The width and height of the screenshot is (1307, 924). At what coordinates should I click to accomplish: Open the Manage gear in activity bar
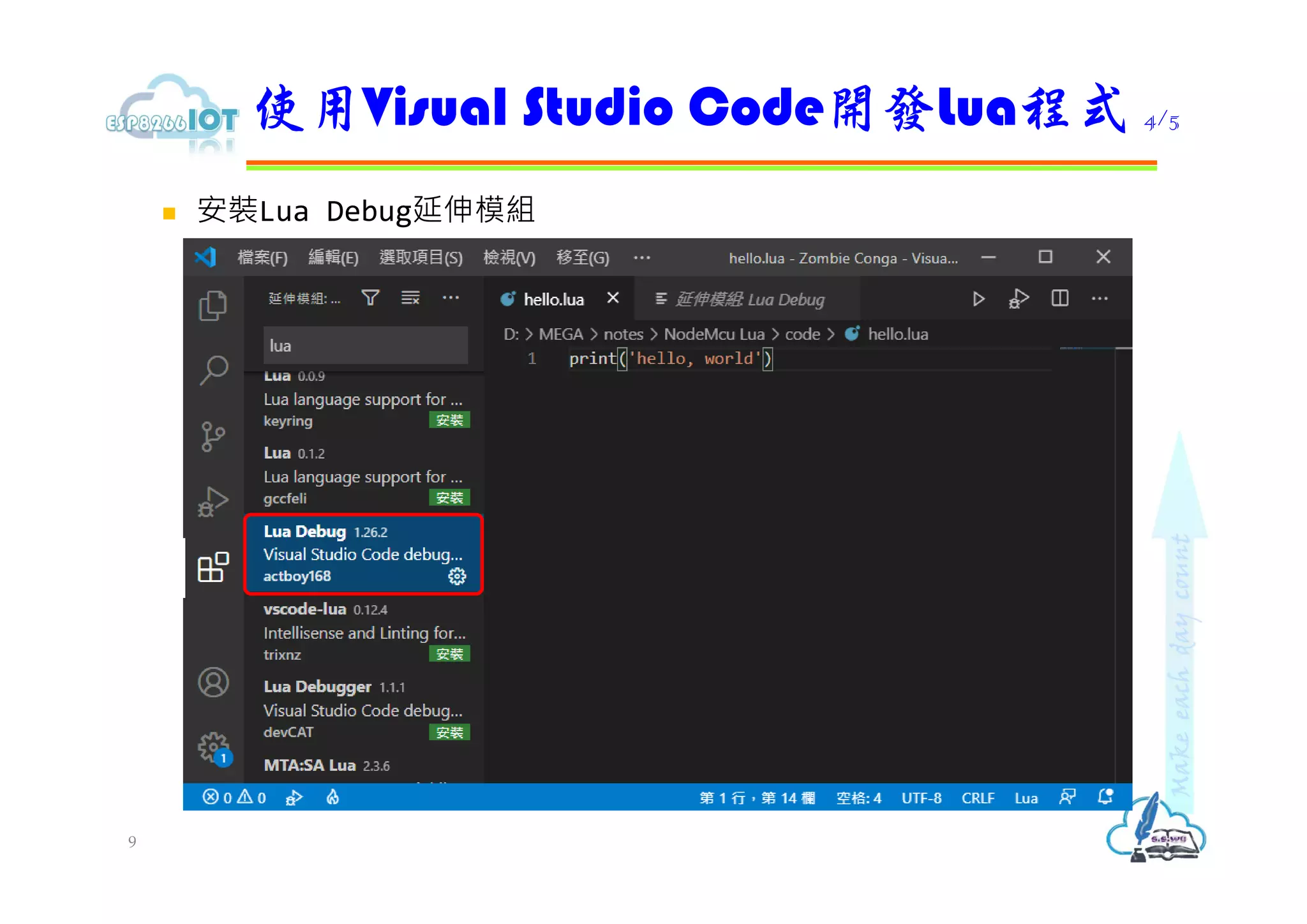tap(213, 747)
